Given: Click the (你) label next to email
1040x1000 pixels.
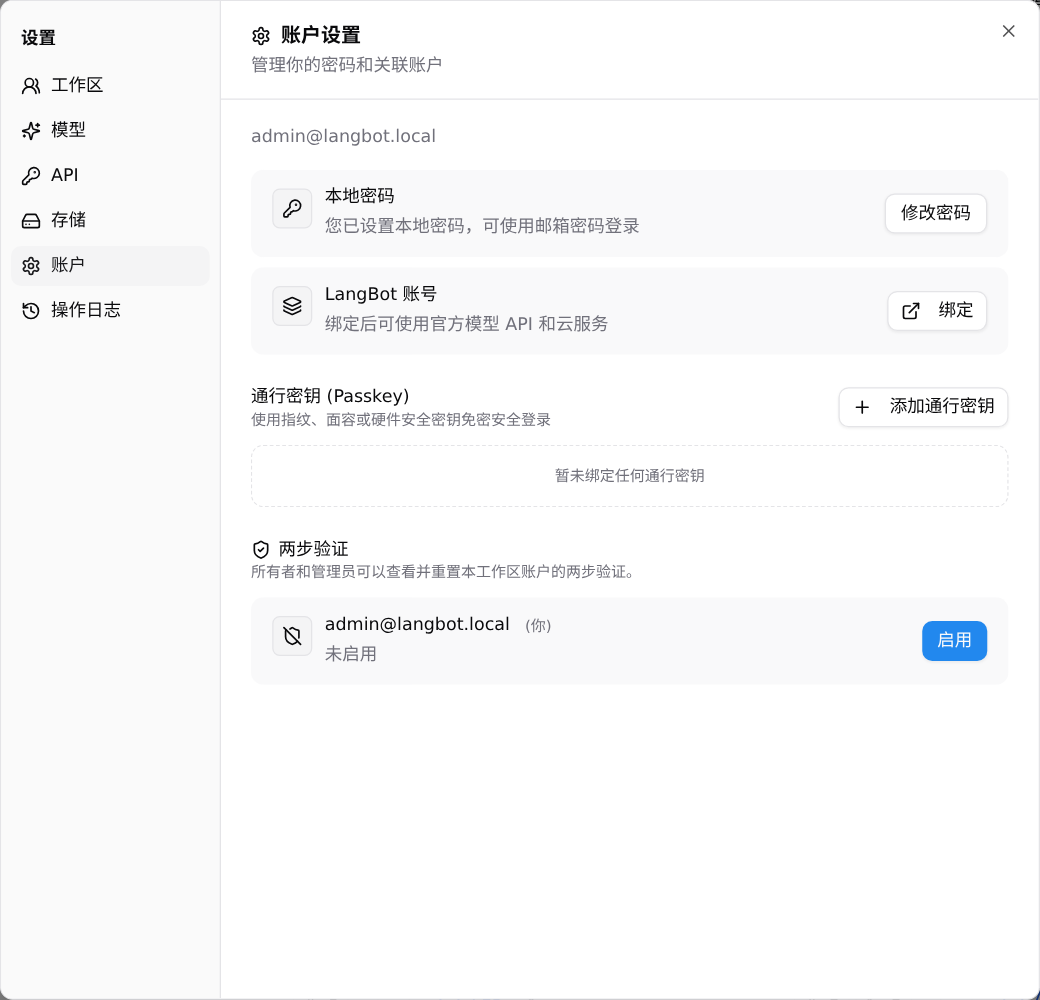Looking at the screenshot, I should tap(538, 625).
